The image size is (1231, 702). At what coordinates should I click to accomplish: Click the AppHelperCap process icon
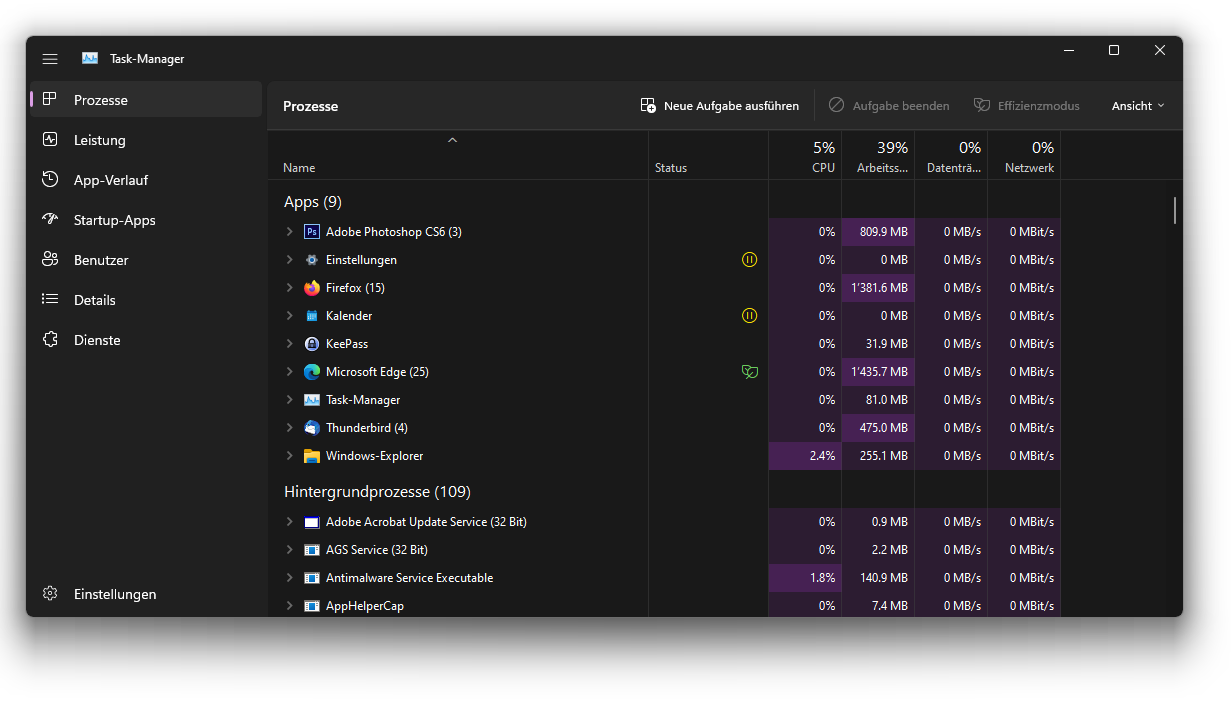(x=312, y=606)
